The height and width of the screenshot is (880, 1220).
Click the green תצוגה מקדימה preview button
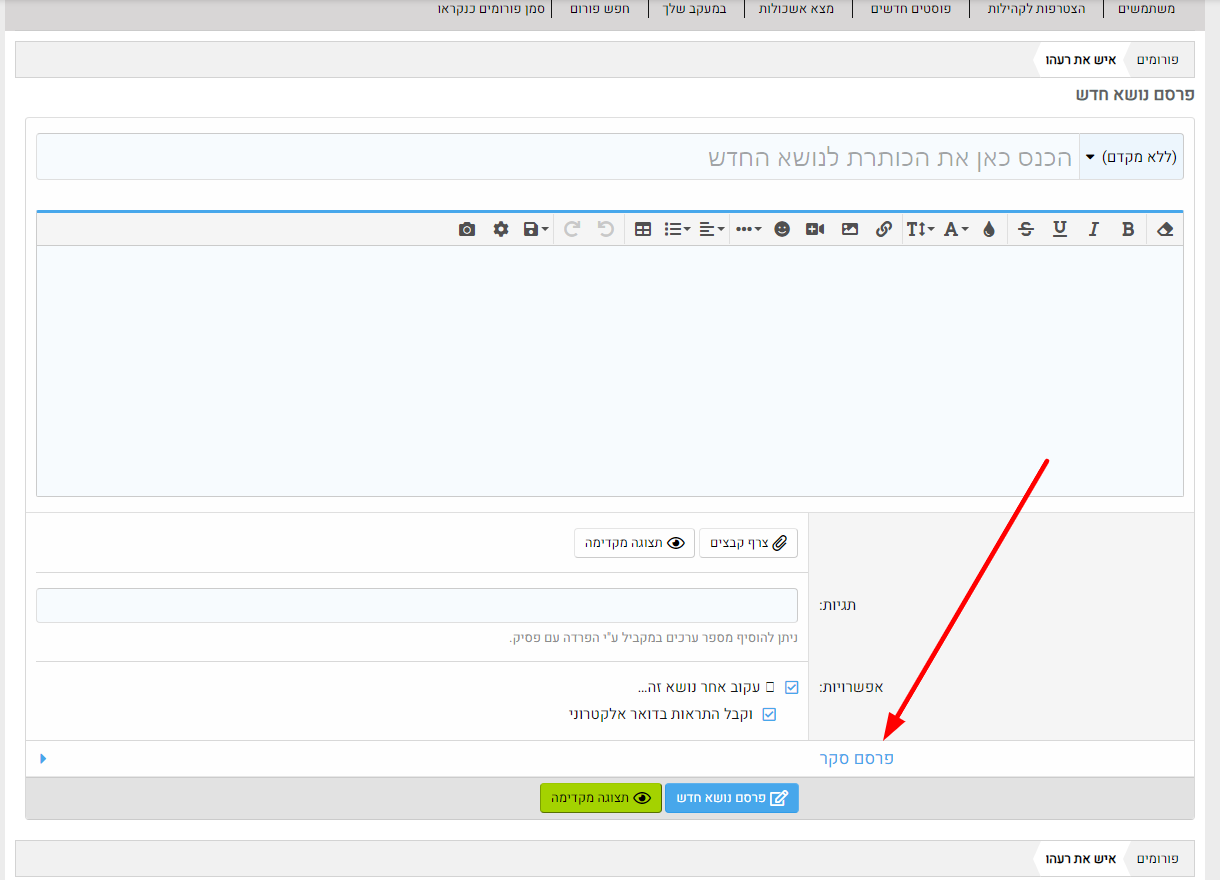tap(601, 798)
